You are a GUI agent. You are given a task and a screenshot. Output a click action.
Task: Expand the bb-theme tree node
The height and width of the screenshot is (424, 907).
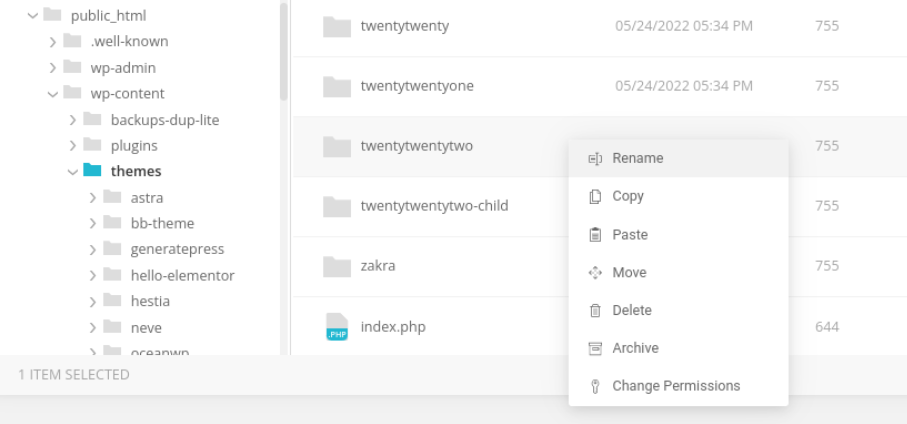click(93, 223)
